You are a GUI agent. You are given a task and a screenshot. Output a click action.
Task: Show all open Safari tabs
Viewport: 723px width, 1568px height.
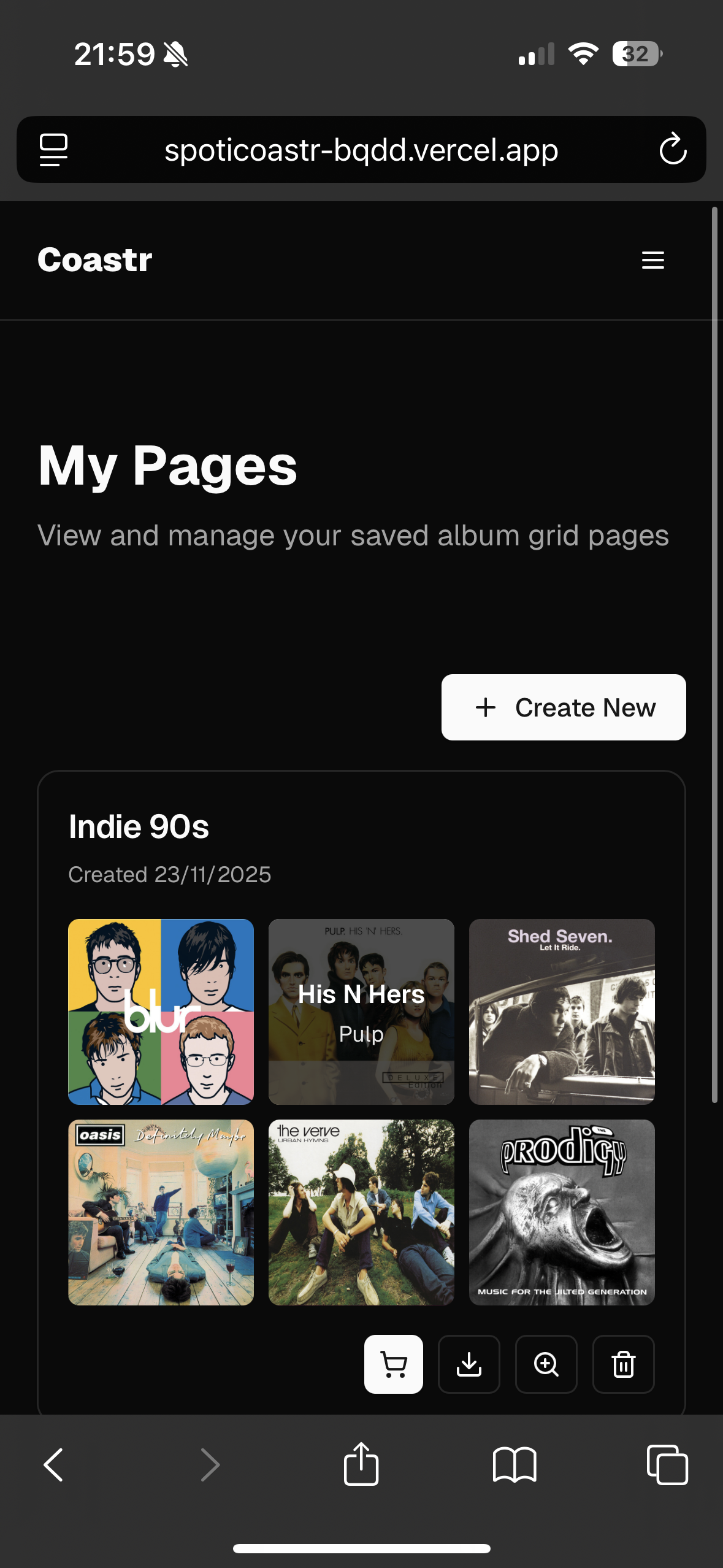667,1464
